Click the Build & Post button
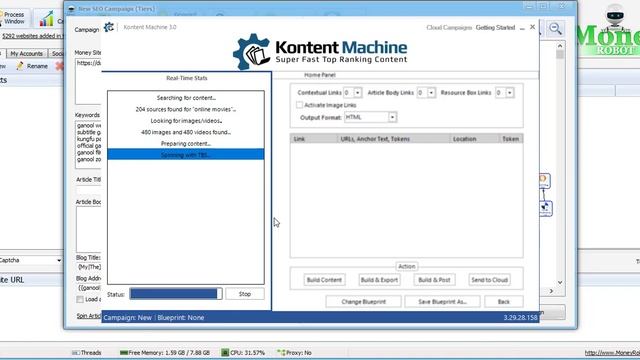The image size is (640, 360). point(434,280)
